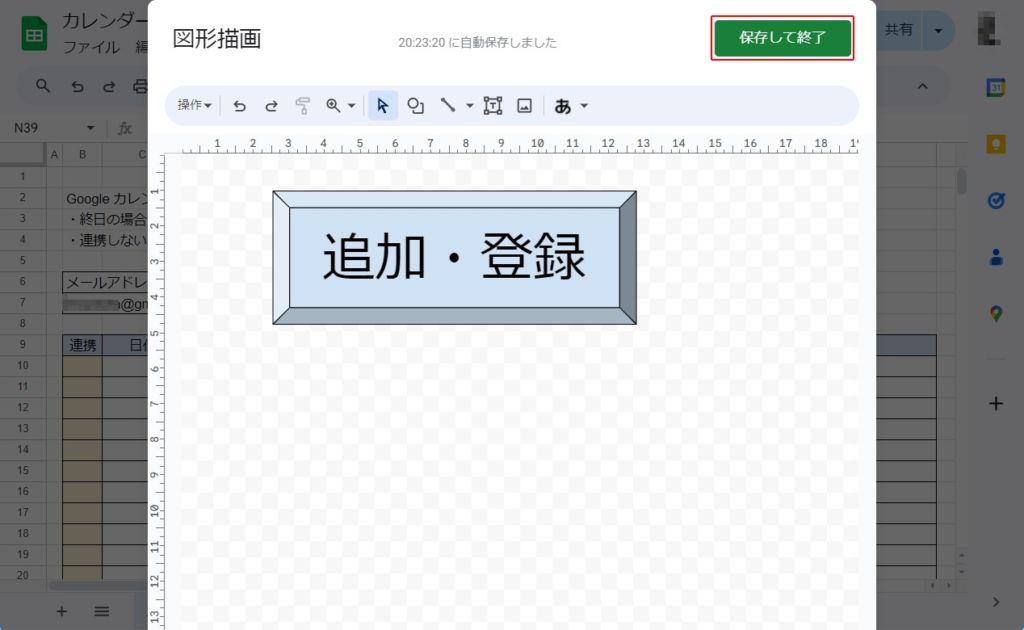The height and width of the screenshot is (630, 1024).
Task: Click the 共有 share button
Action: click(898, 30)
